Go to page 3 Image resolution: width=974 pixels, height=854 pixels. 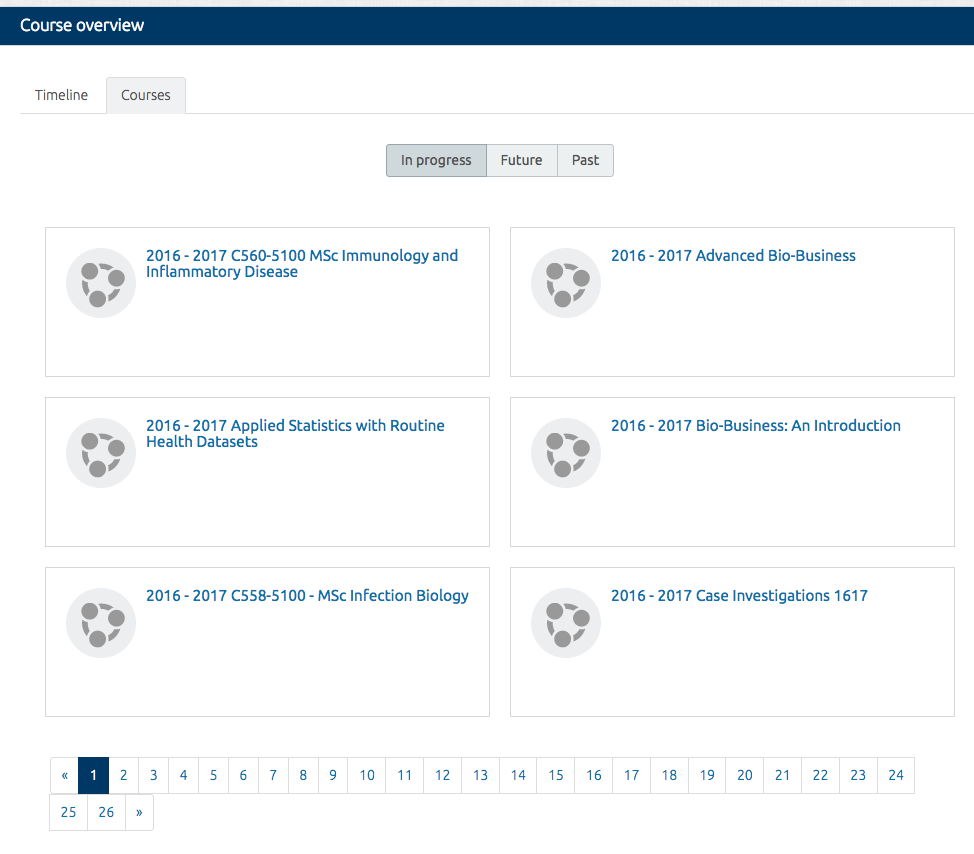tap(153, 775)
